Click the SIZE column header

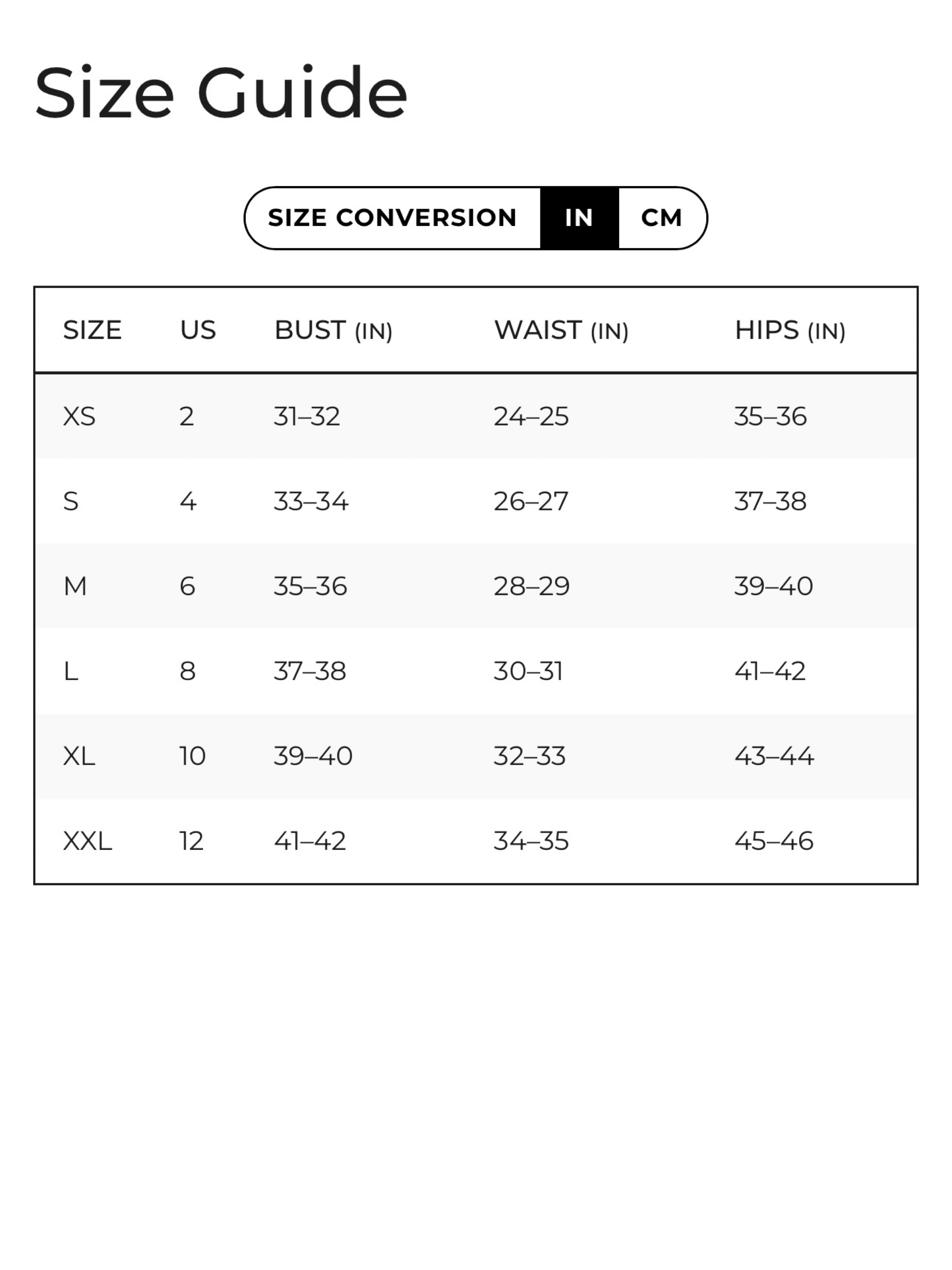click(x=92, y=330)
